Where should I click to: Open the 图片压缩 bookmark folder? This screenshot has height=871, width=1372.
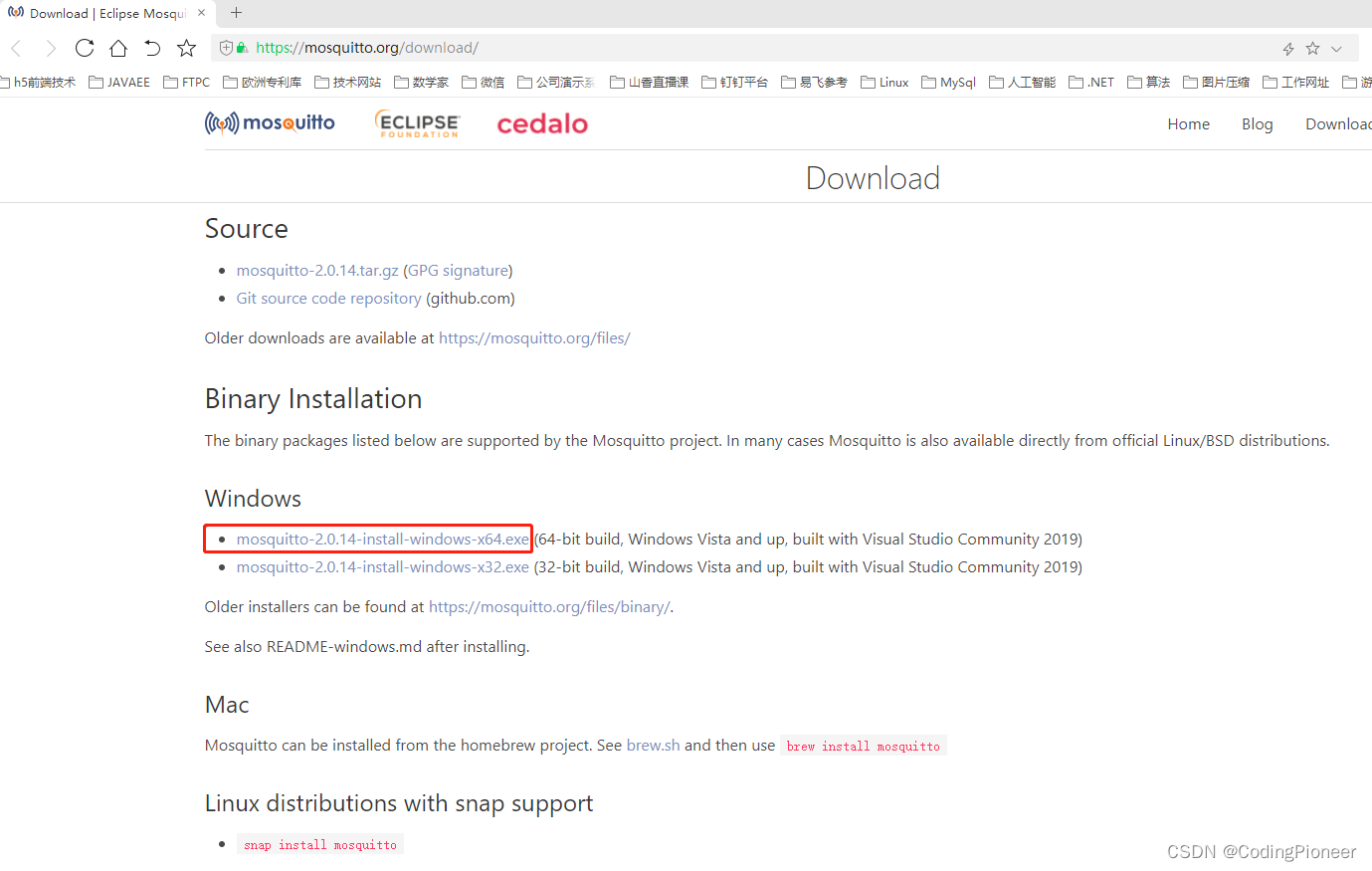1216,83
